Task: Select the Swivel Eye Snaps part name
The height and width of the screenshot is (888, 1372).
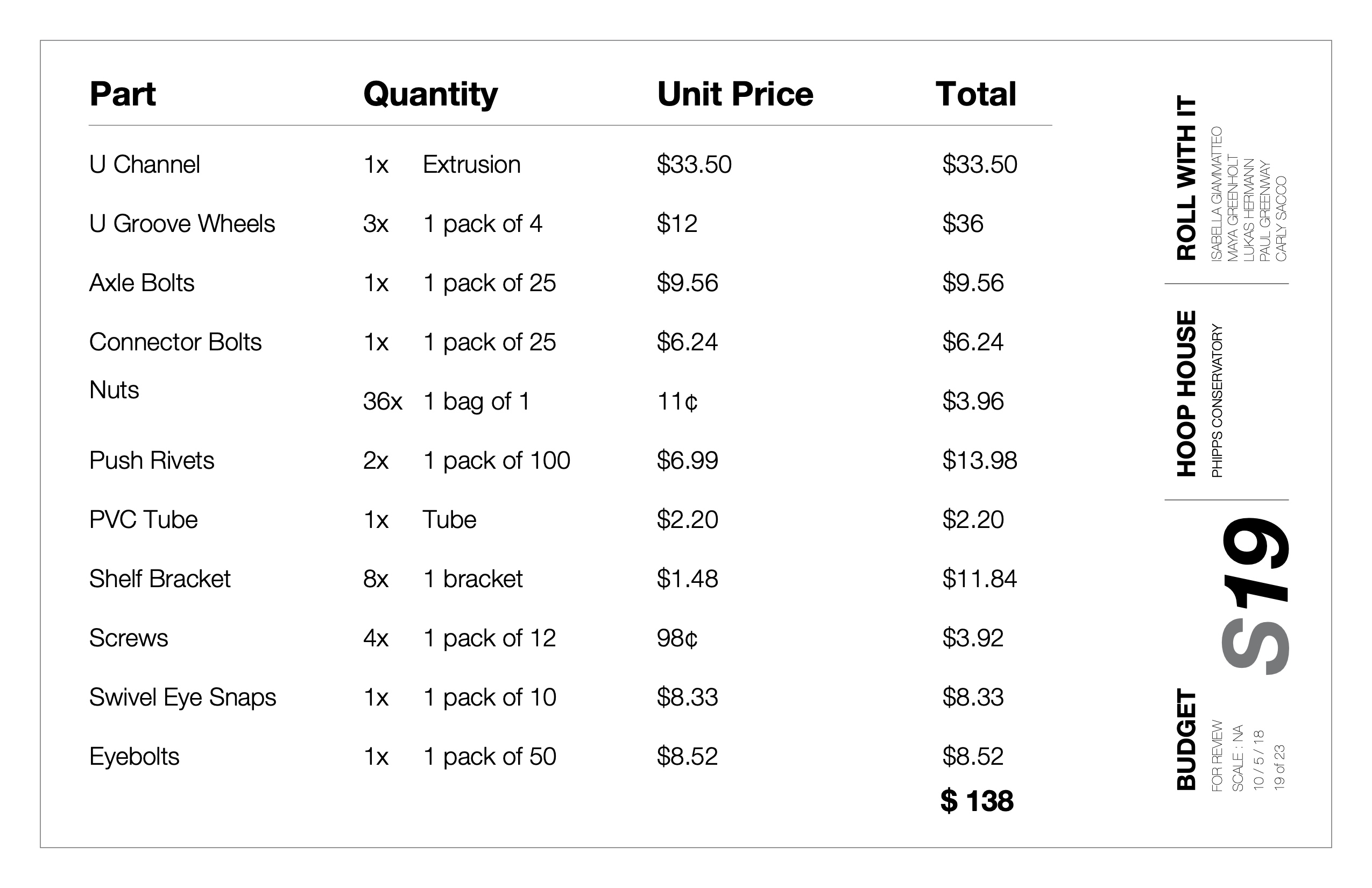Action: pyautogui.click(x=182, y=697)
